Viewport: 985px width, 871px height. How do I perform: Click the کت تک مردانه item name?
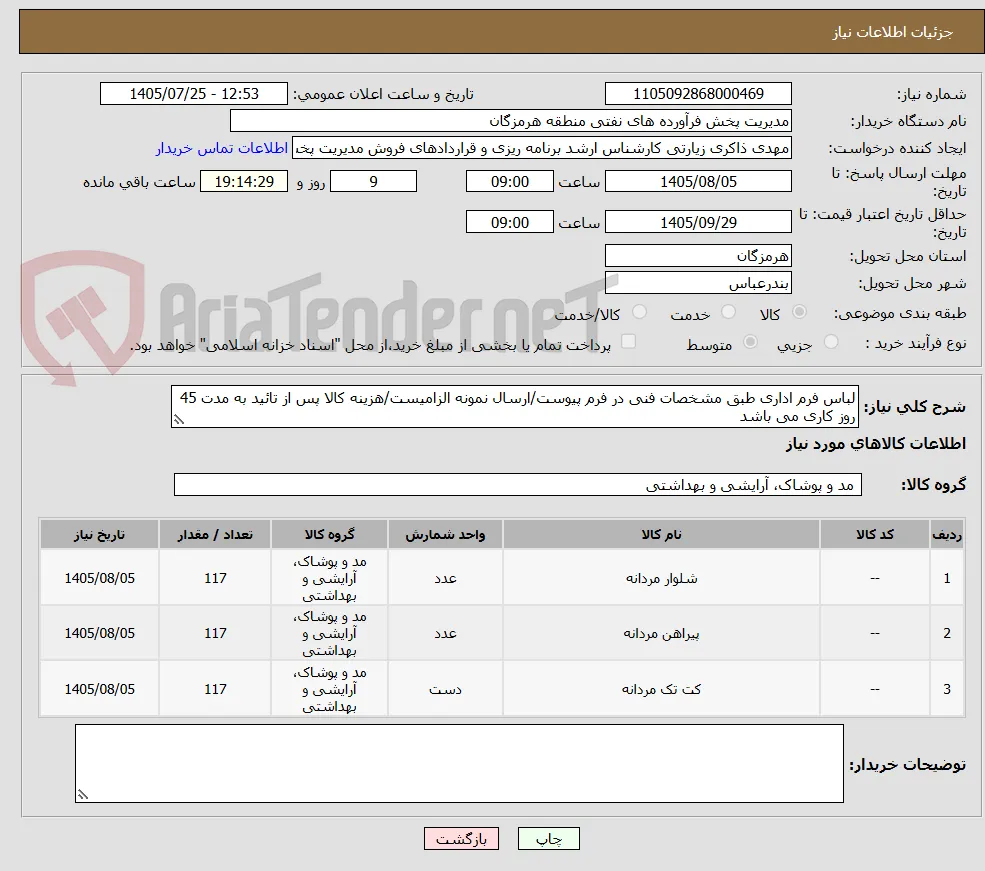pos(661,689)
